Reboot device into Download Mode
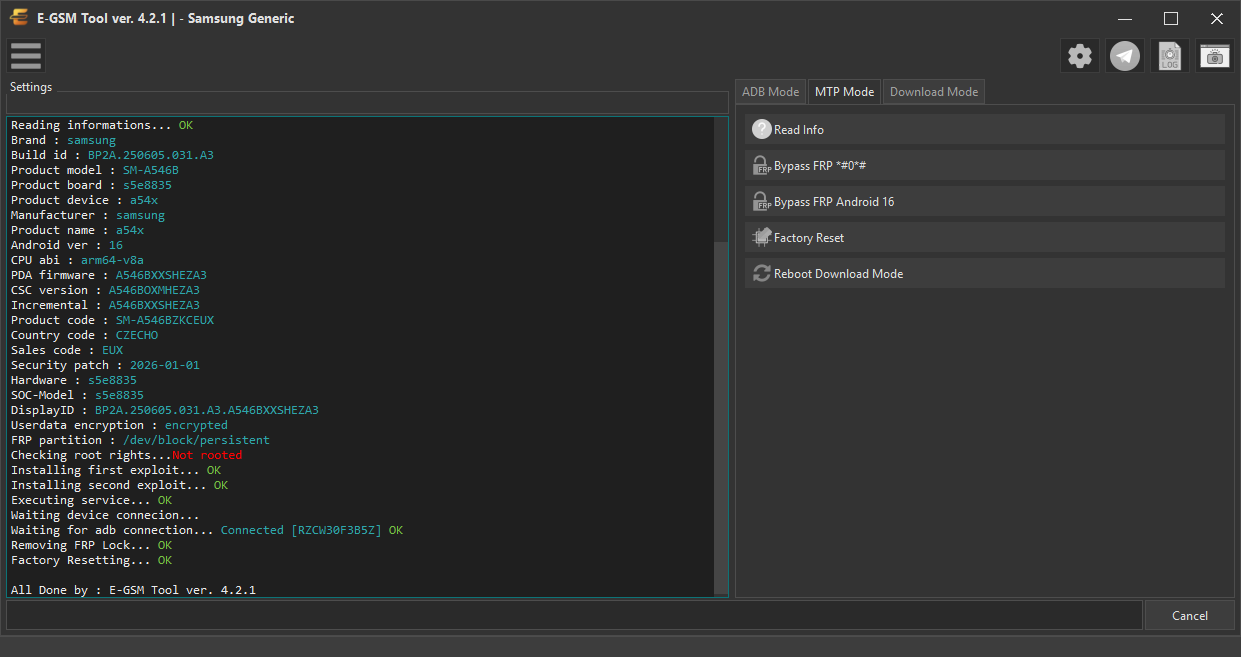The width and height of the screenshot is (1241, 657). (x=985, y=273)
